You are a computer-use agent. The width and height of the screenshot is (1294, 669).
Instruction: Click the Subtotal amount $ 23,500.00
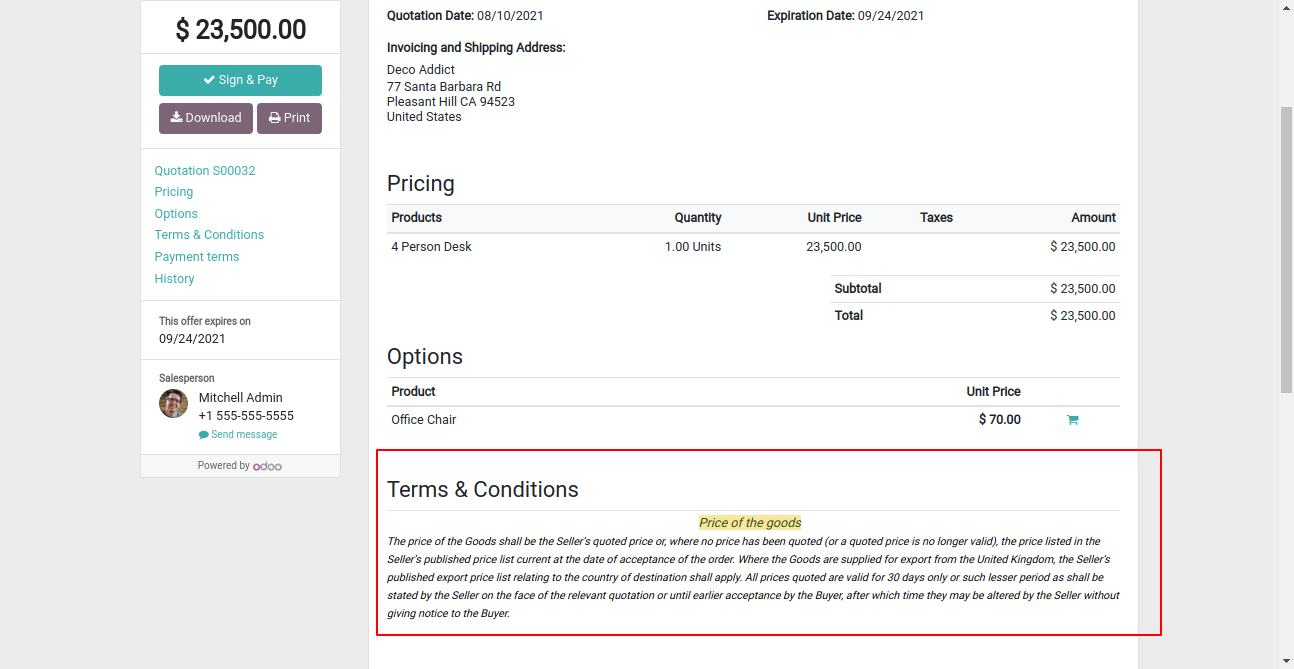coord(1083,289)
